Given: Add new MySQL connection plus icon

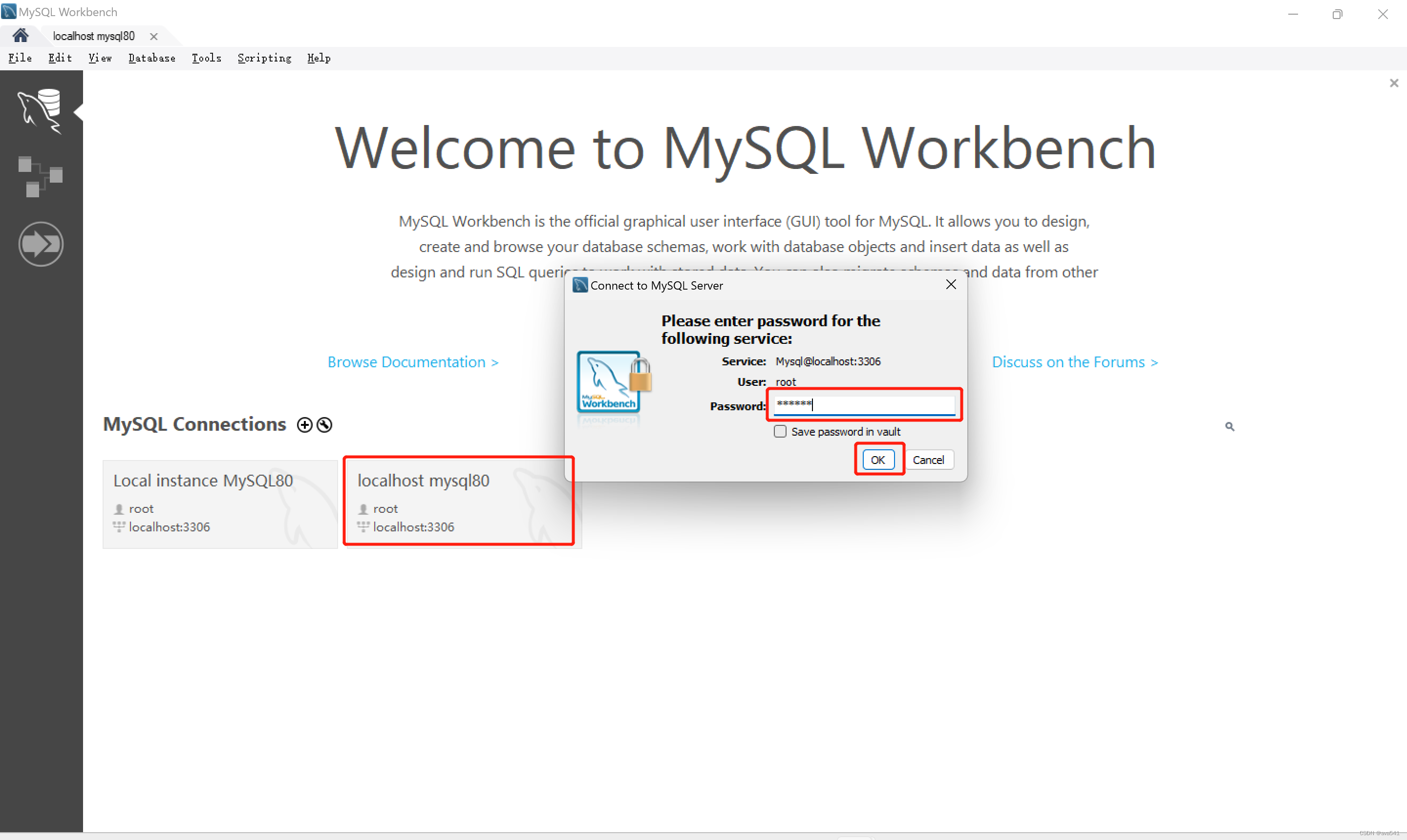Looking at the screenshot, I should 305,425.
